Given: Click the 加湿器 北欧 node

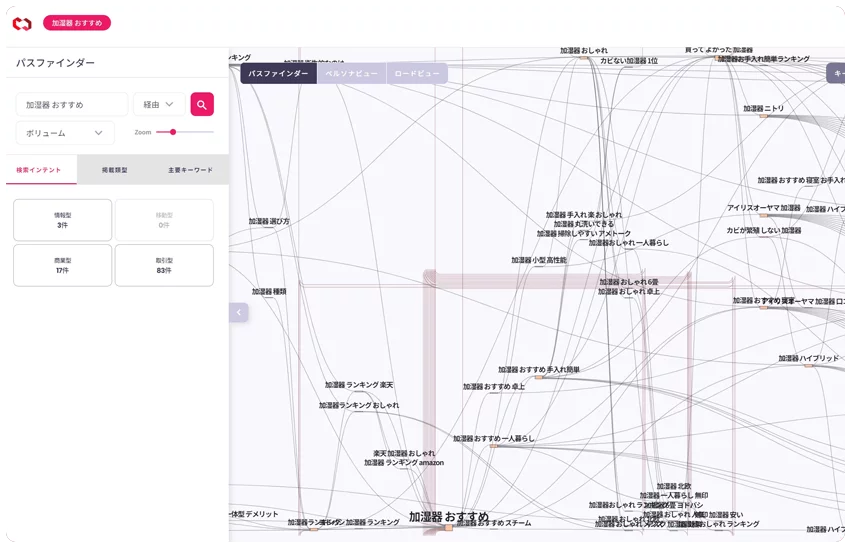Looking at the screenshot, I should (x=674, y=486).
